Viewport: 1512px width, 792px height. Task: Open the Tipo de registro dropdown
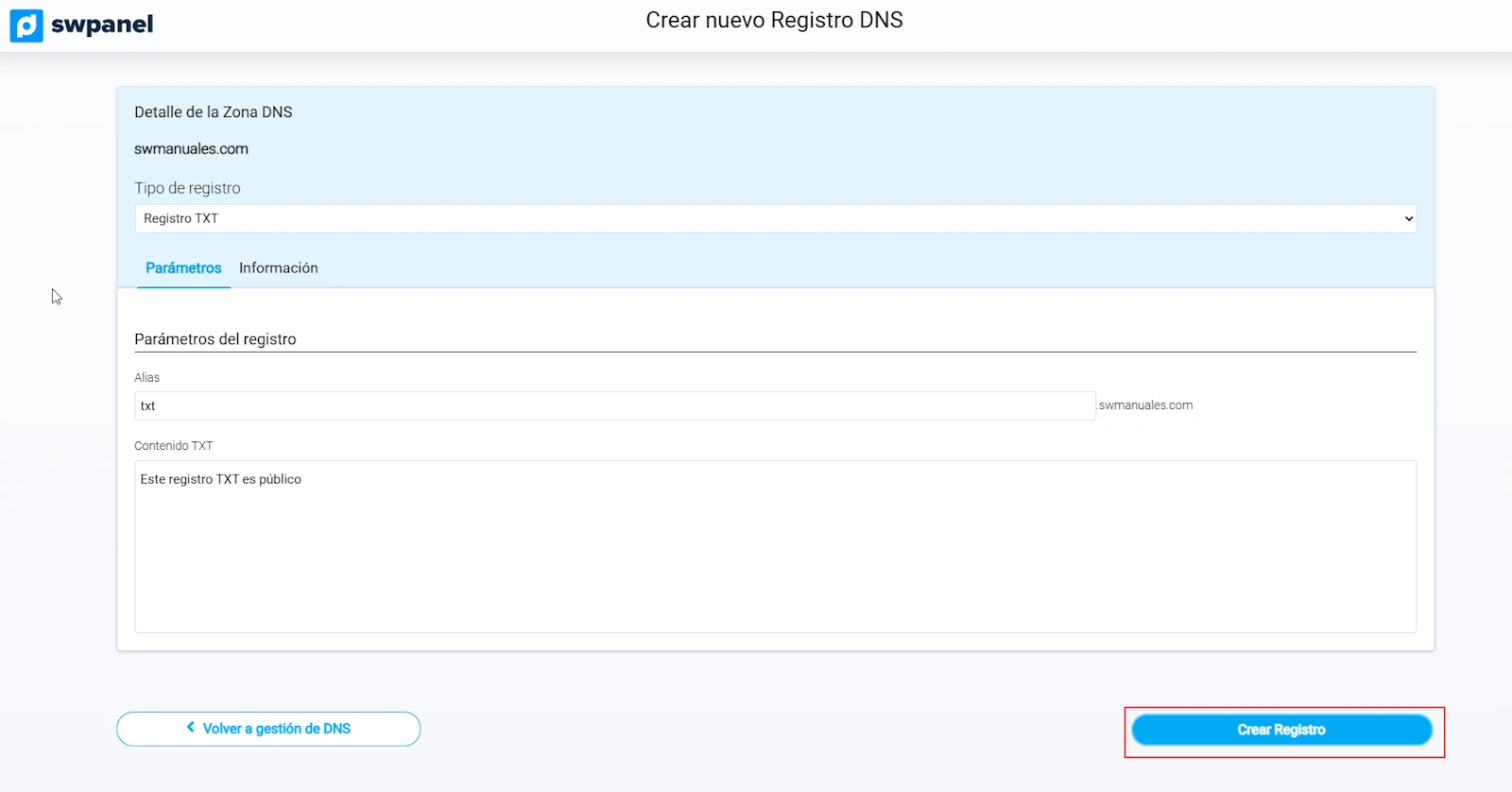click(774, 218)
